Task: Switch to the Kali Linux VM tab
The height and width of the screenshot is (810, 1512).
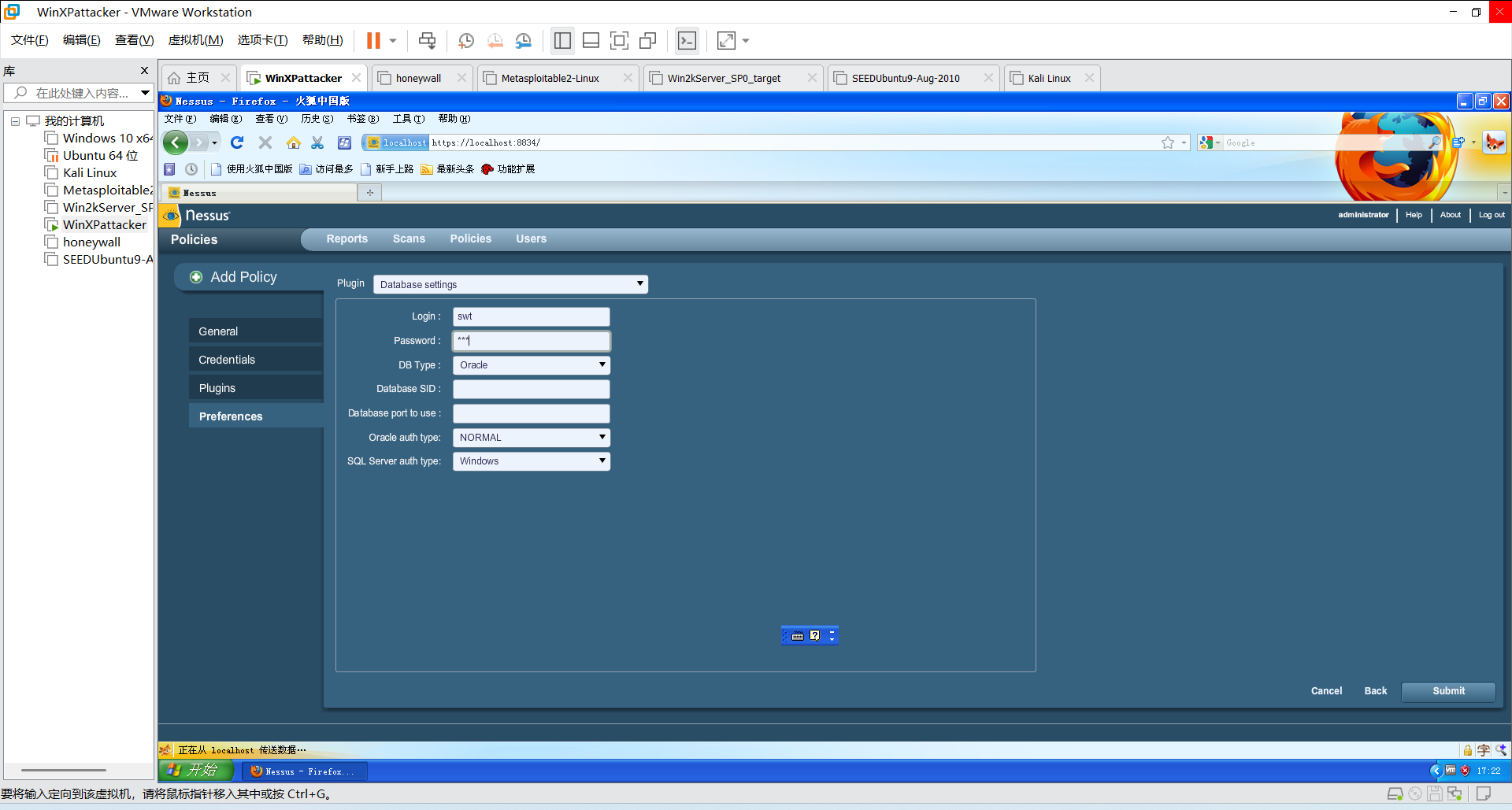Action: pyautogui.click(x=1049, y=78)
